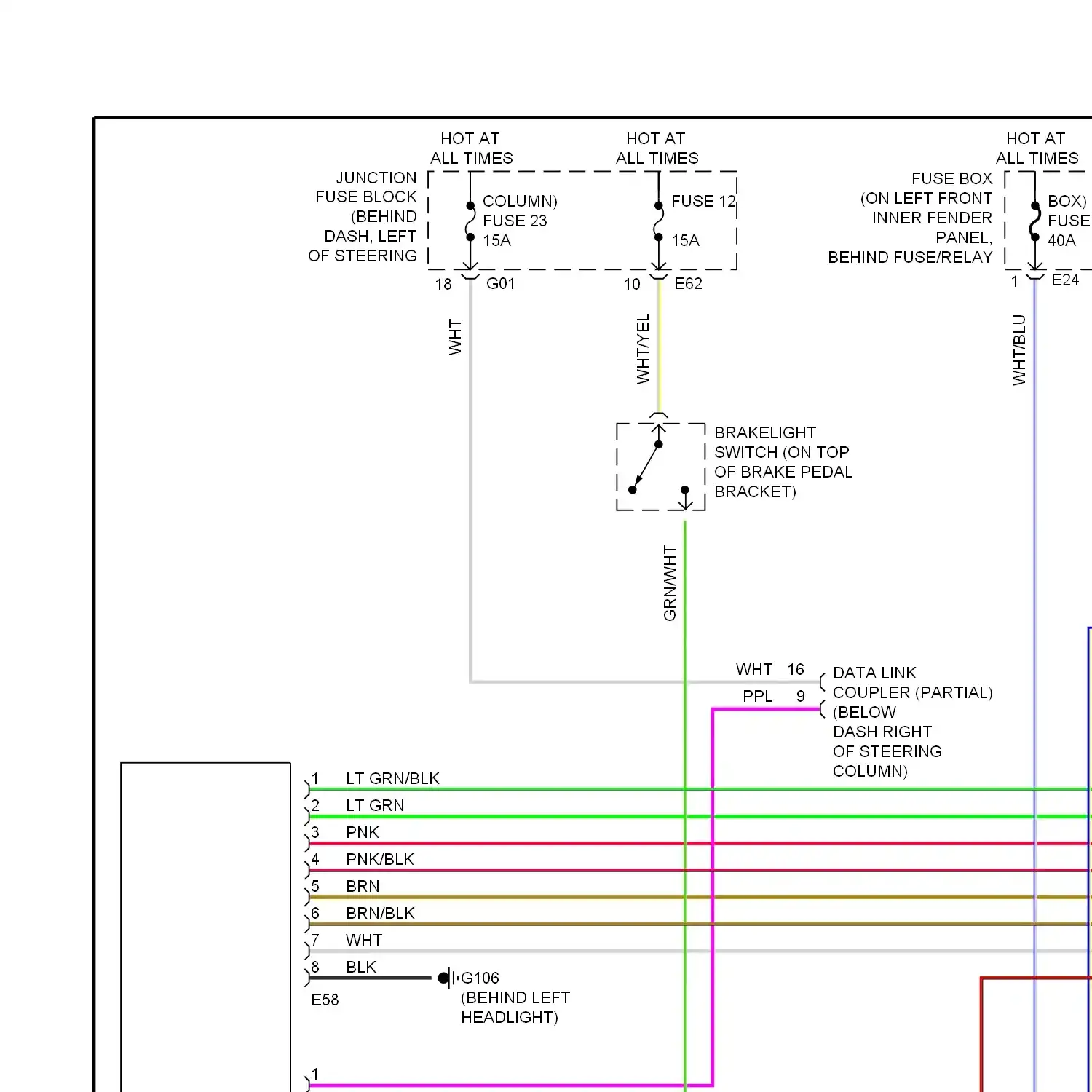Viewport: 1092px width, 1092px height.
Task: Click the G106 ground symbol
Action: click(448, 978)
